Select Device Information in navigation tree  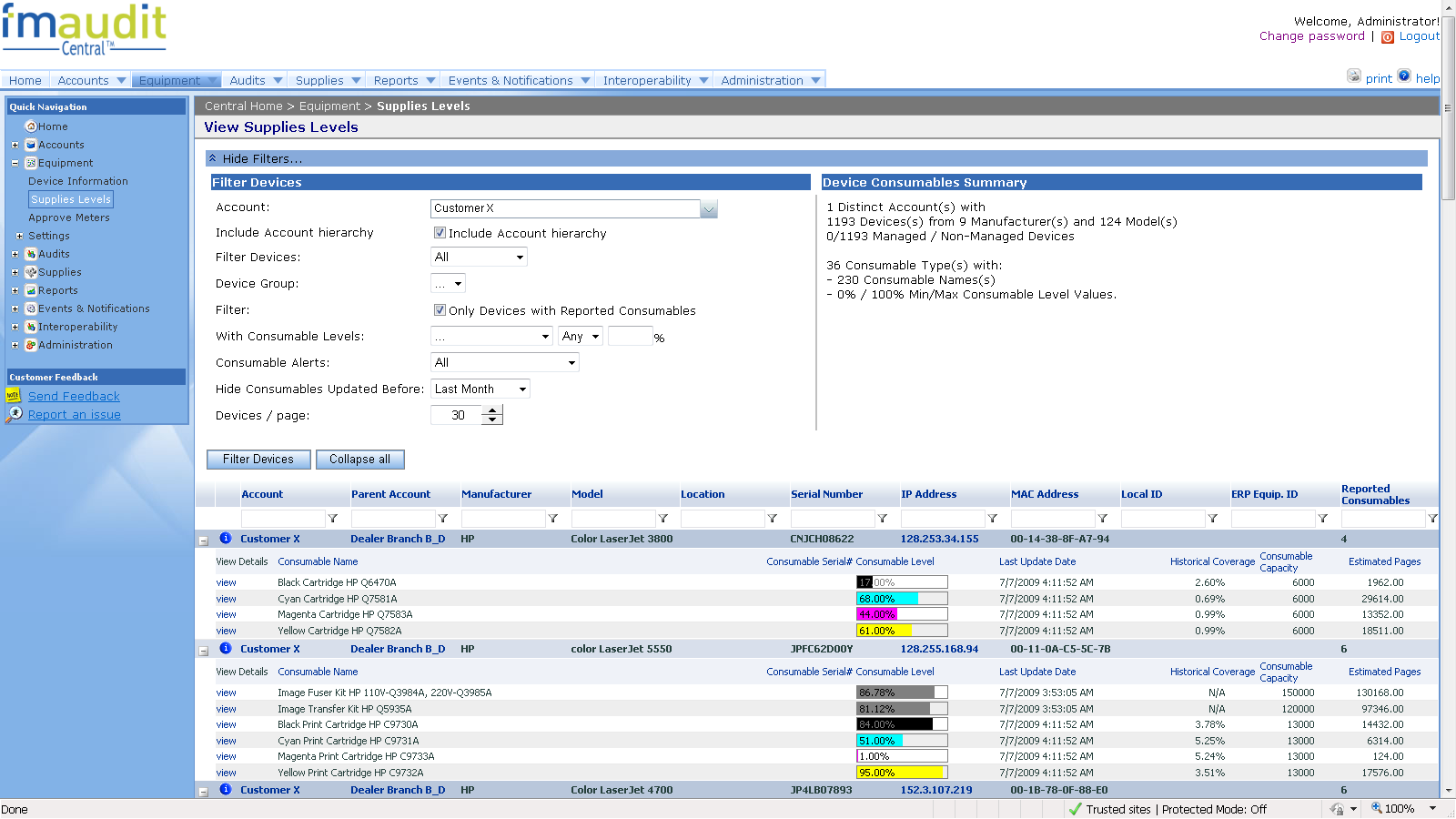(x=78, y=181)
